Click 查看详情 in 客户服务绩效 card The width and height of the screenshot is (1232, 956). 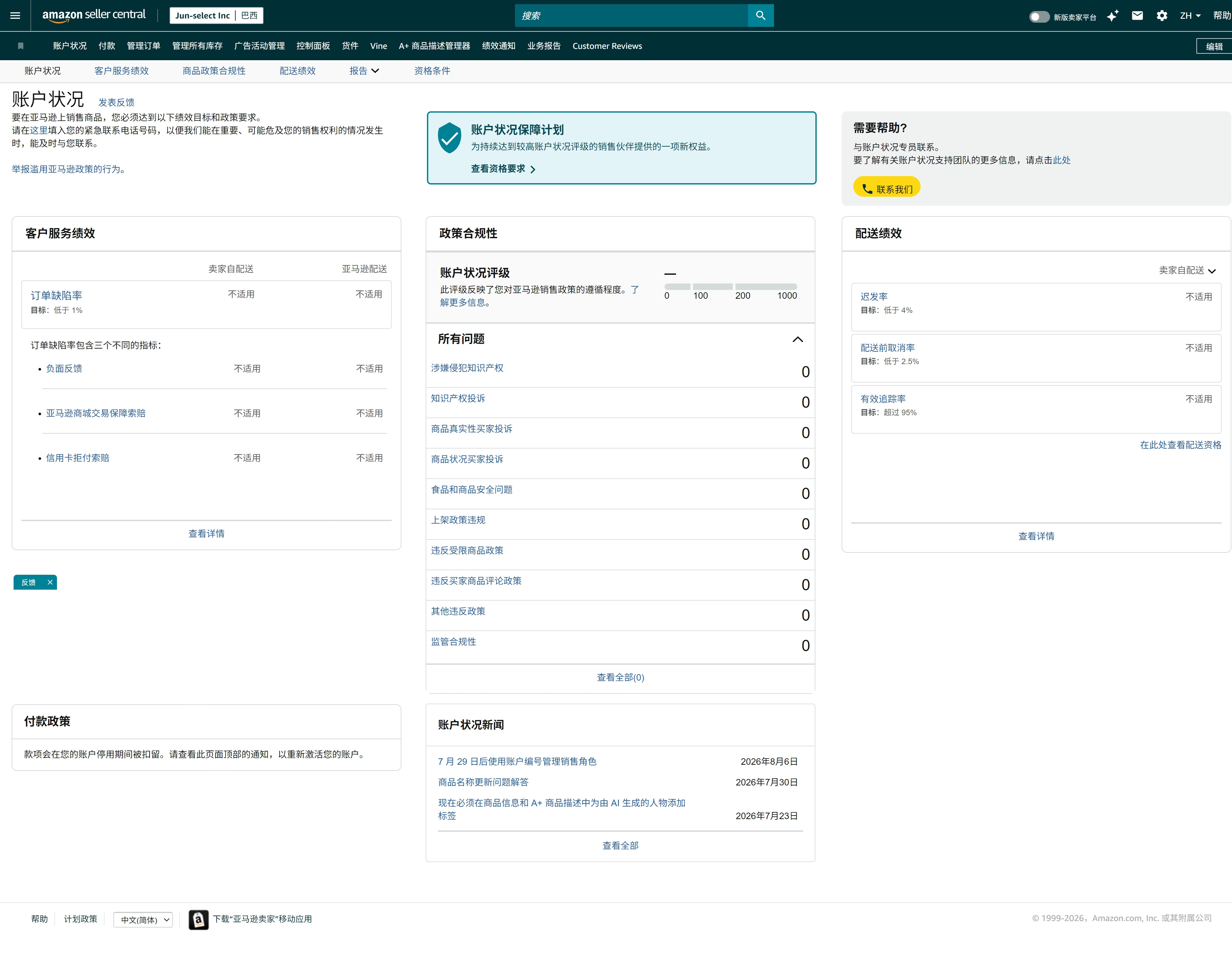click(x=207, y=533)
